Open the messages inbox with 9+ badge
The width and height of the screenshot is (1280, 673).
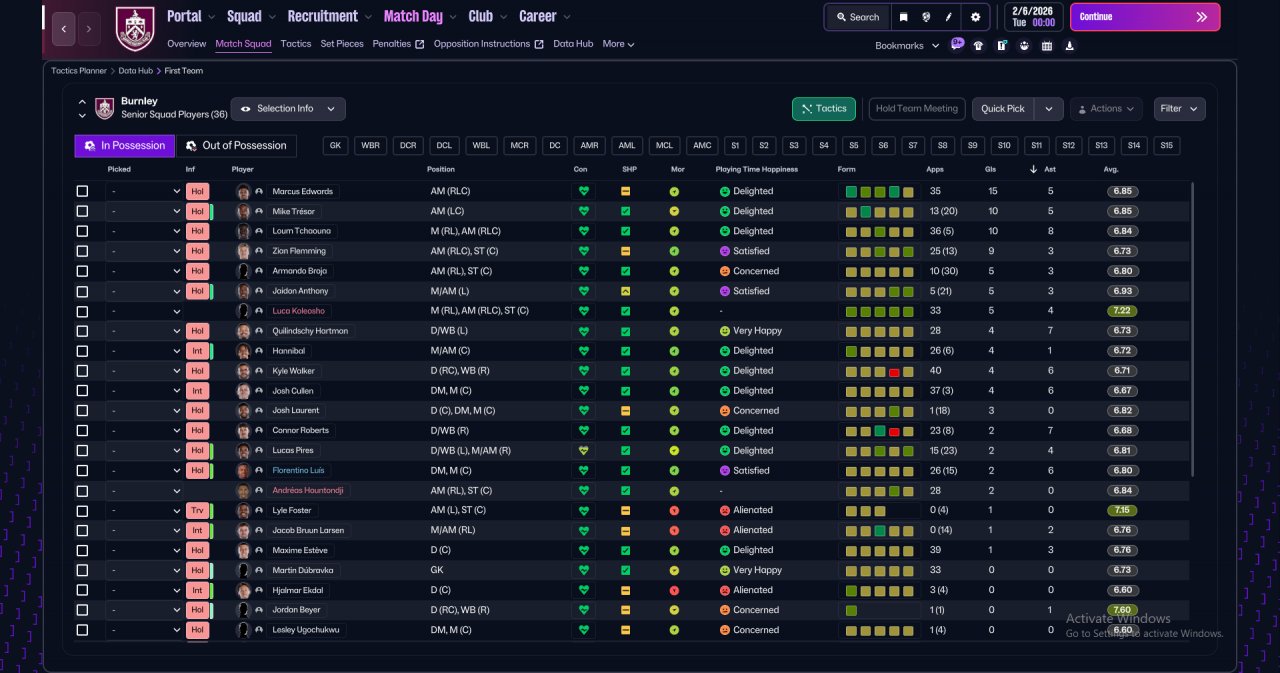pyautogui.click(x=957, y=44)
